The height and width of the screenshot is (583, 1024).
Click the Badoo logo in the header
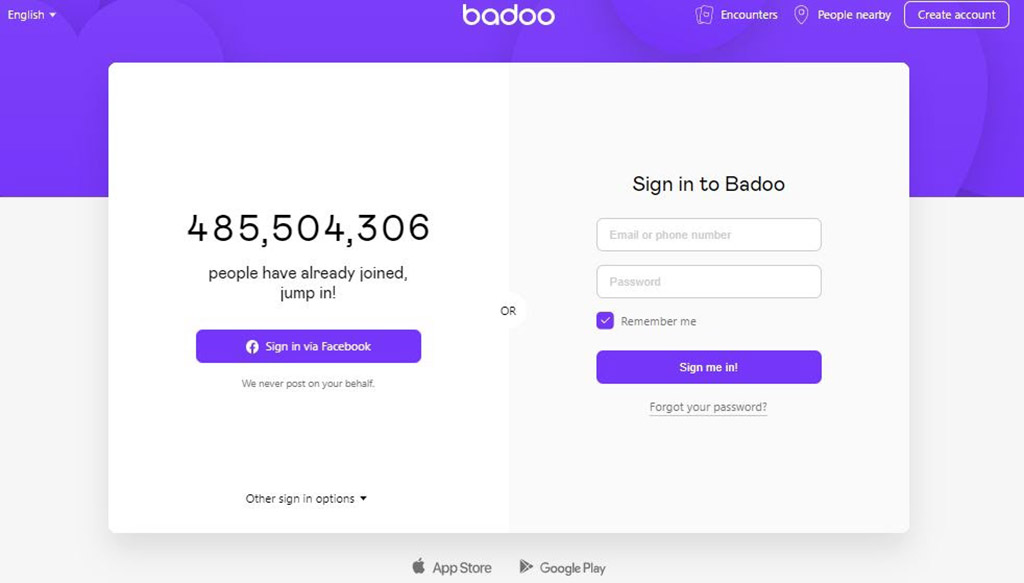pyautogui.click(x=509, y=14)
